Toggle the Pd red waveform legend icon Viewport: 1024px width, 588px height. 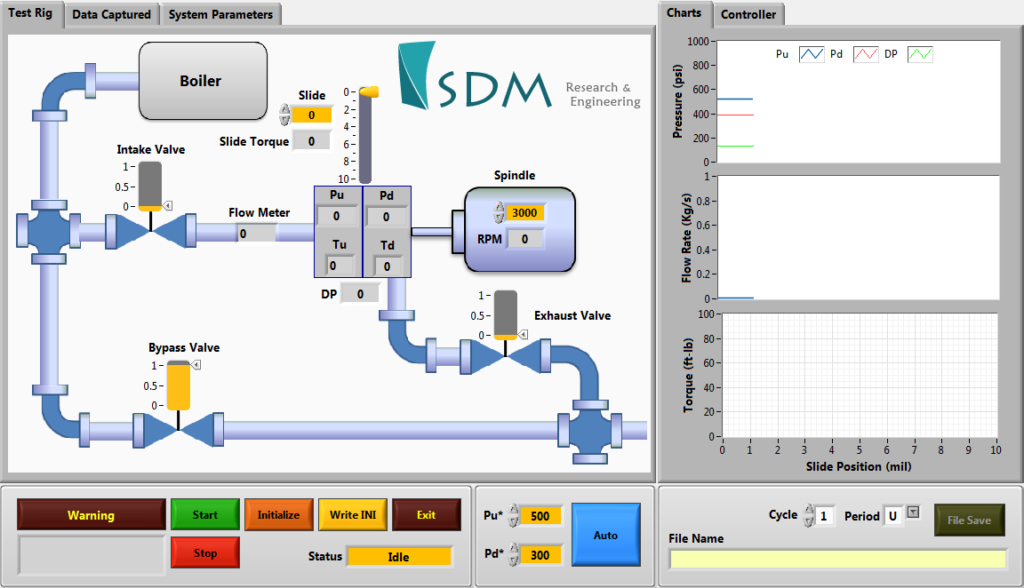pyautogui.click(x=866, y=53)
